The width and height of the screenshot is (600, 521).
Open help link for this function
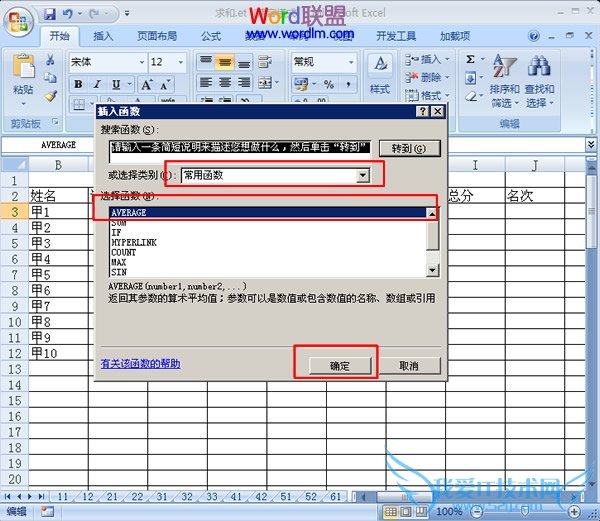click(140, 363)
